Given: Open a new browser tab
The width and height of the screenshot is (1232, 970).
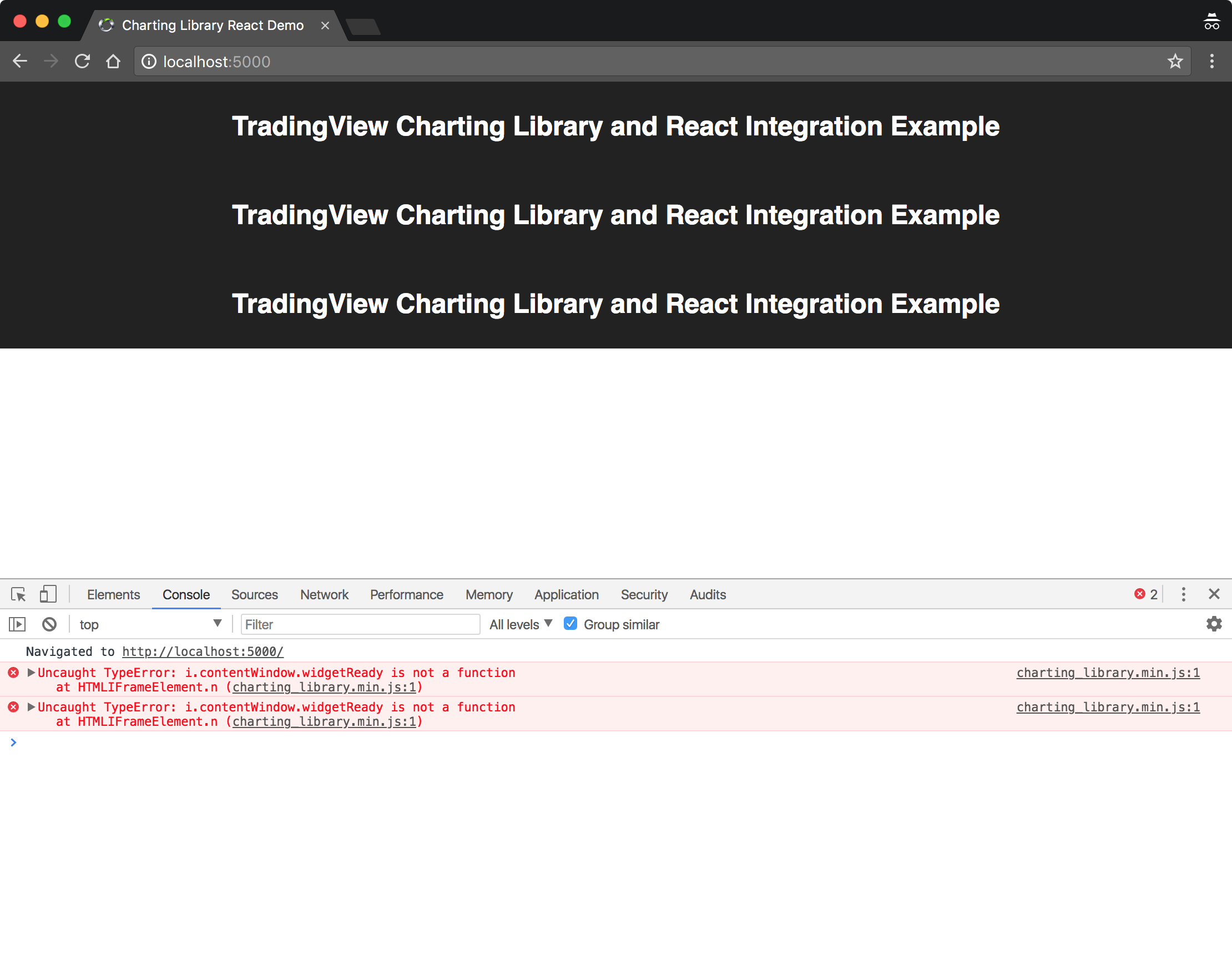Looking at the screenshot, I should tap(363, 27).
